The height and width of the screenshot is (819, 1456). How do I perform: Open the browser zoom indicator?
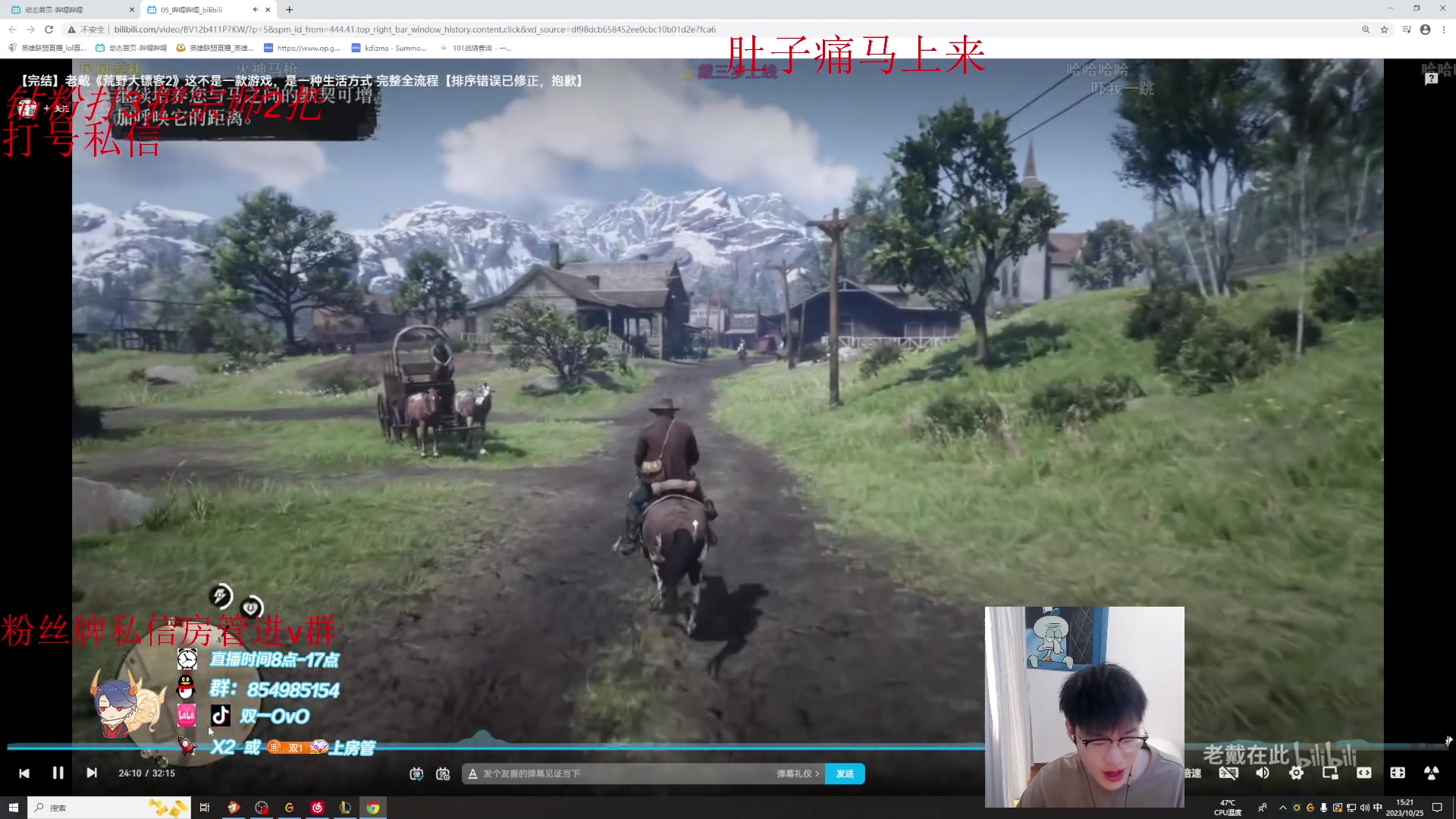(x=1366, y=30)
